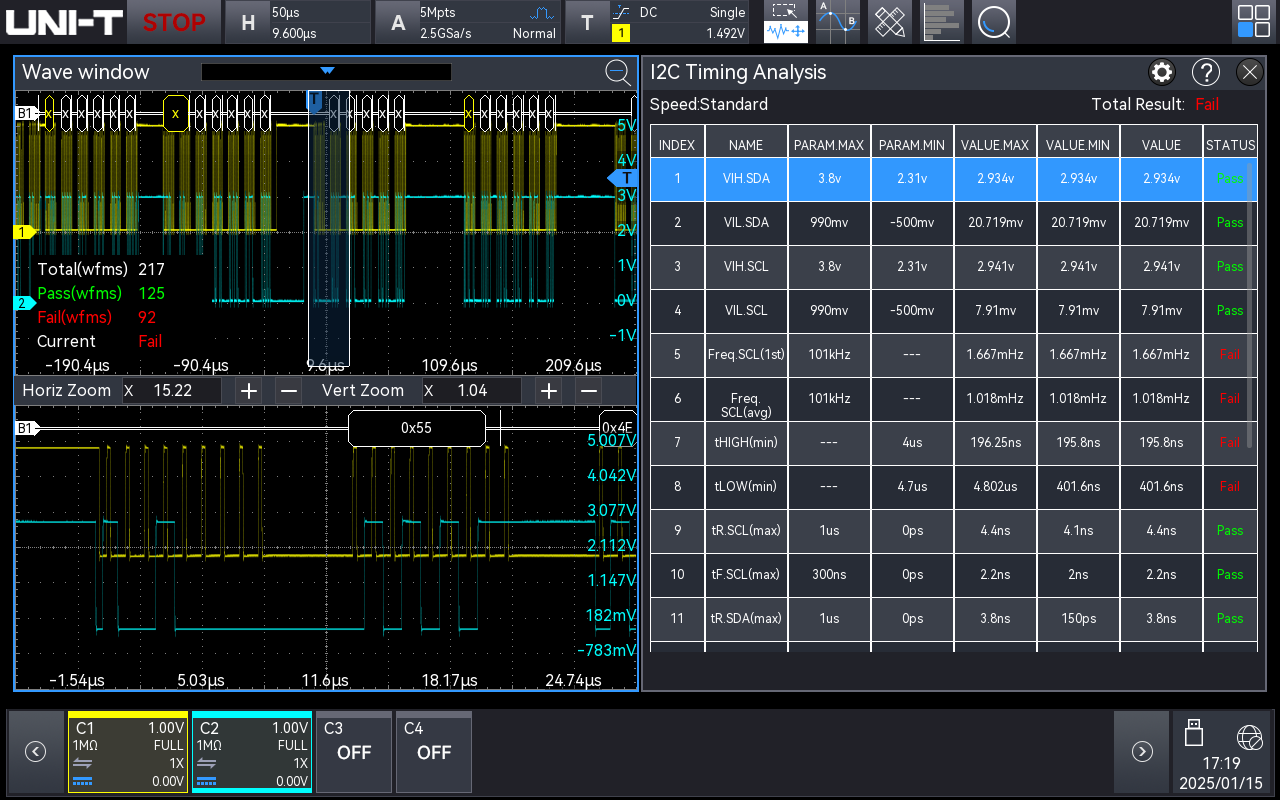Viewport: 1280px width, 800px height.
Task: Turn on channel C4
Action: [x=434, y=752]
